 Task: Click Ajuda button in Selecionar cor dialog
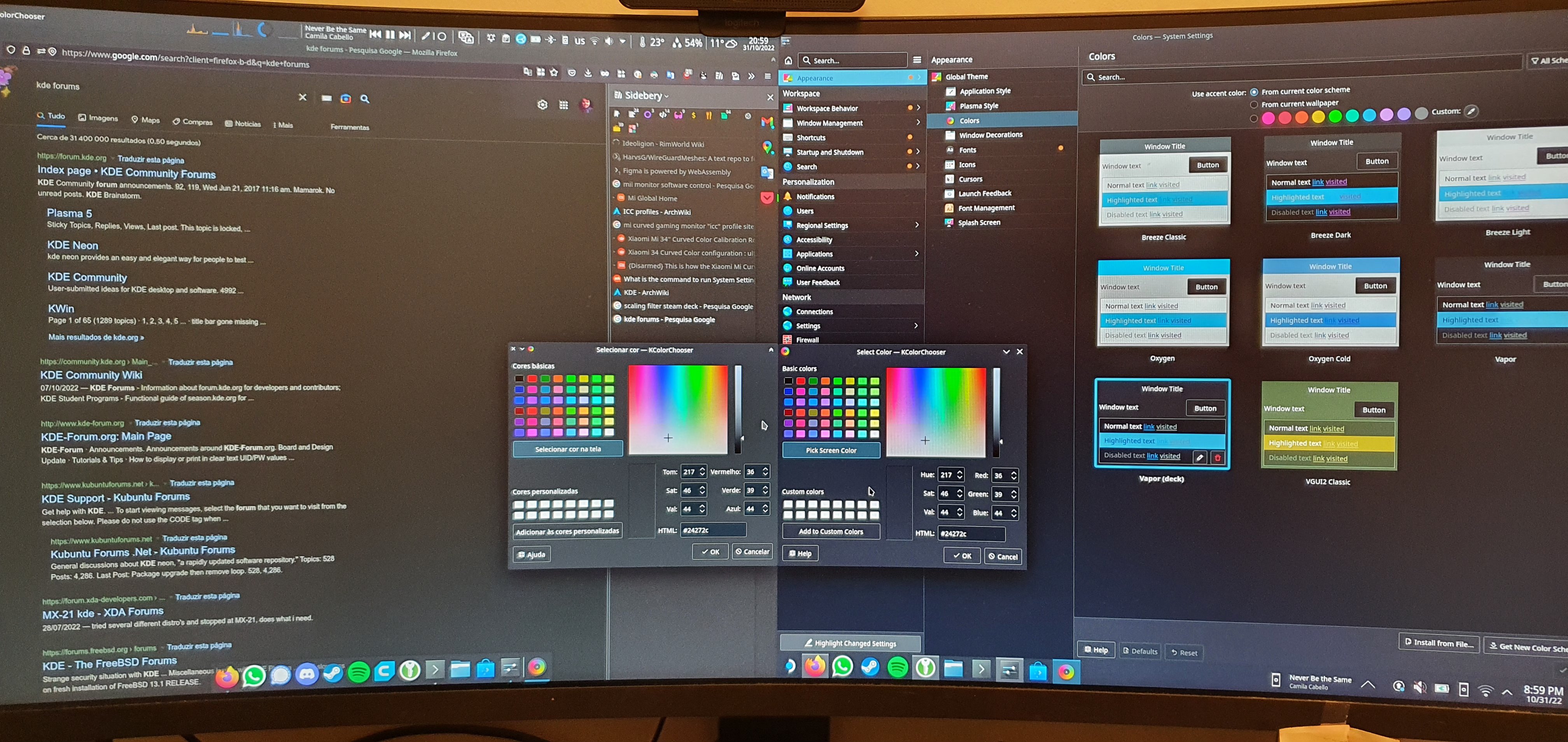point(531,555)
